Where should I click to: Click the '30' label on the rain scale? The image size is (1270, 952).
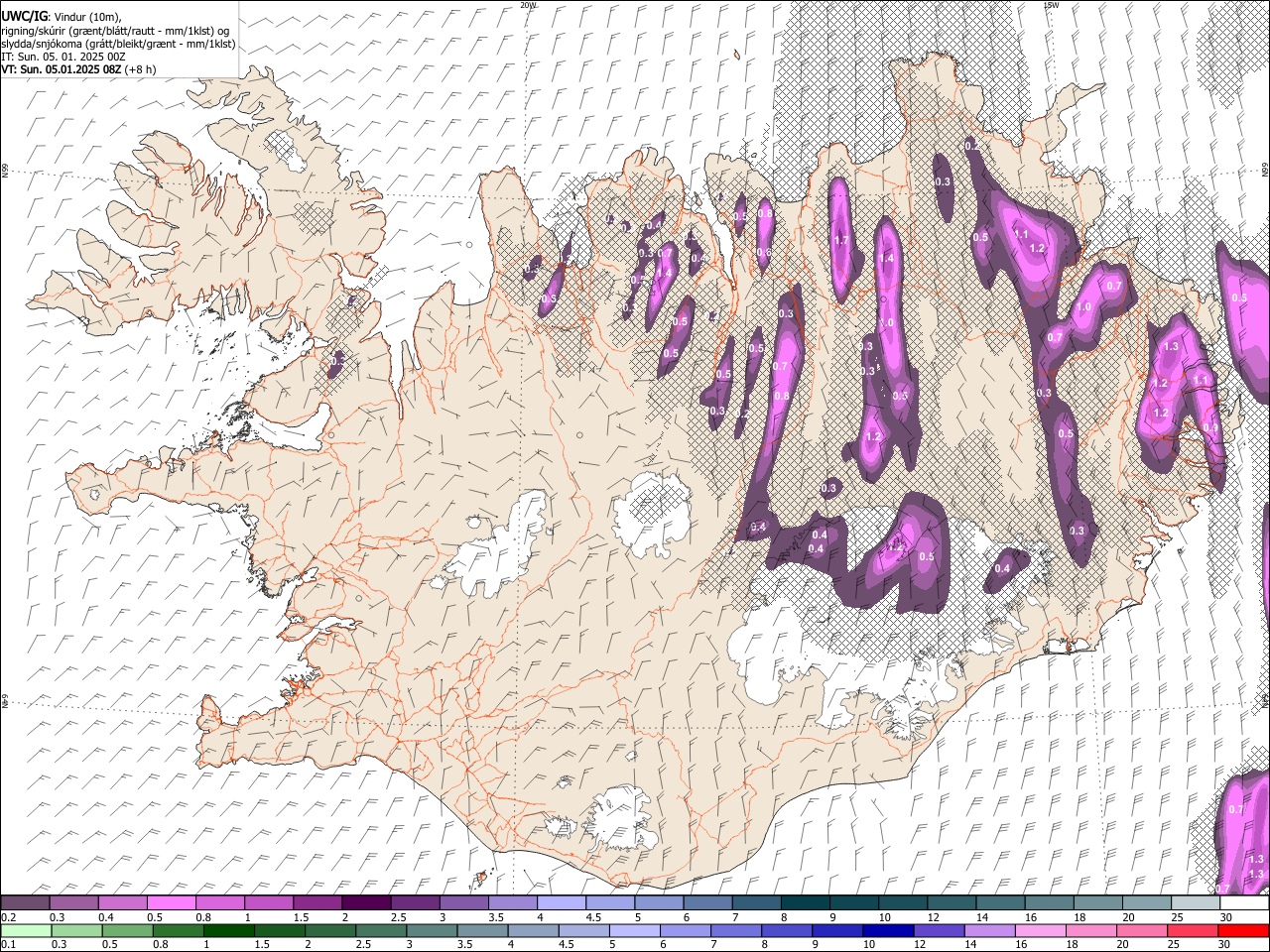(x=1223, y=945)
